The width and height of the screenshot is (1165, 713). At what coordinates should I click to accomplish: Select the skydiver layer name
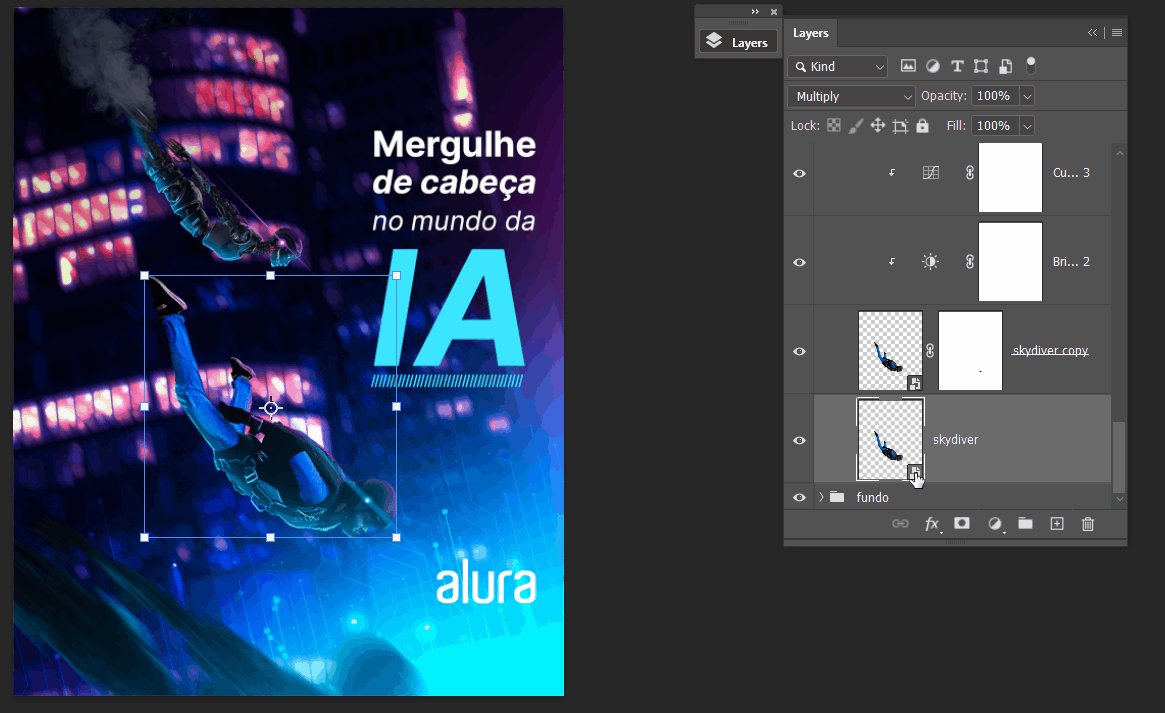(x=955, y=440)
